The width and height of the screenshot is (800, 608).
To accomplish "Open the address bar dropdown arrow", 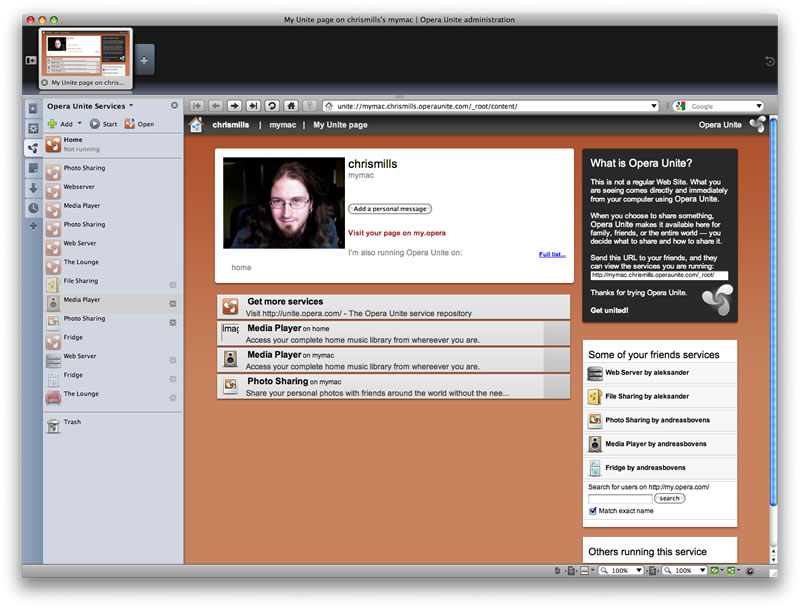I will point(653,105).
